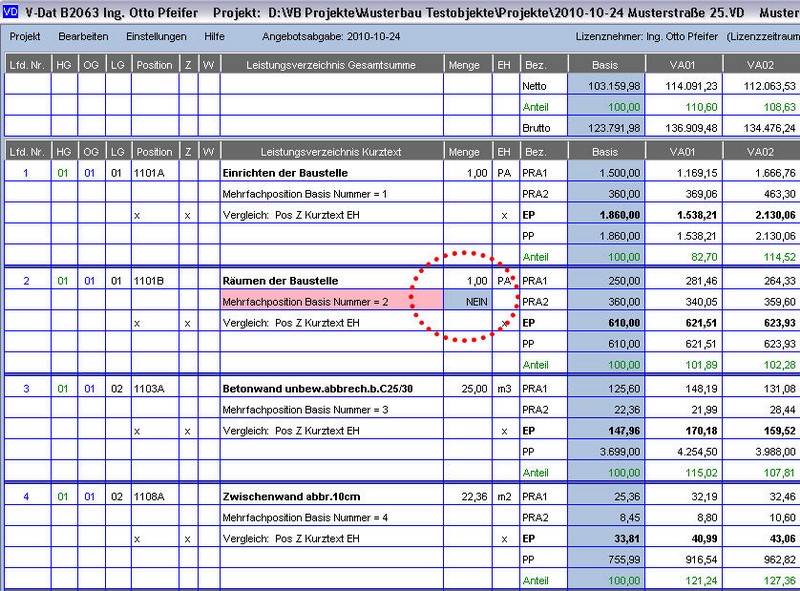Click the VD application icon in title bar

[10, 9]
